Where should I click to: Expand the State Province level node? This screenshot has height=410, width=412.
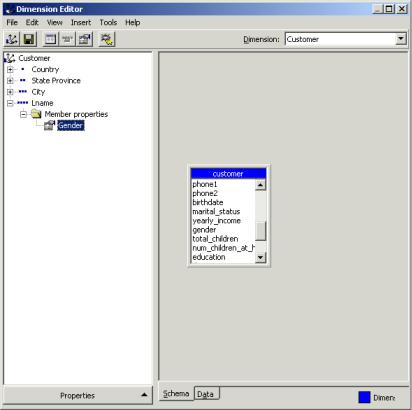[10, 81]
